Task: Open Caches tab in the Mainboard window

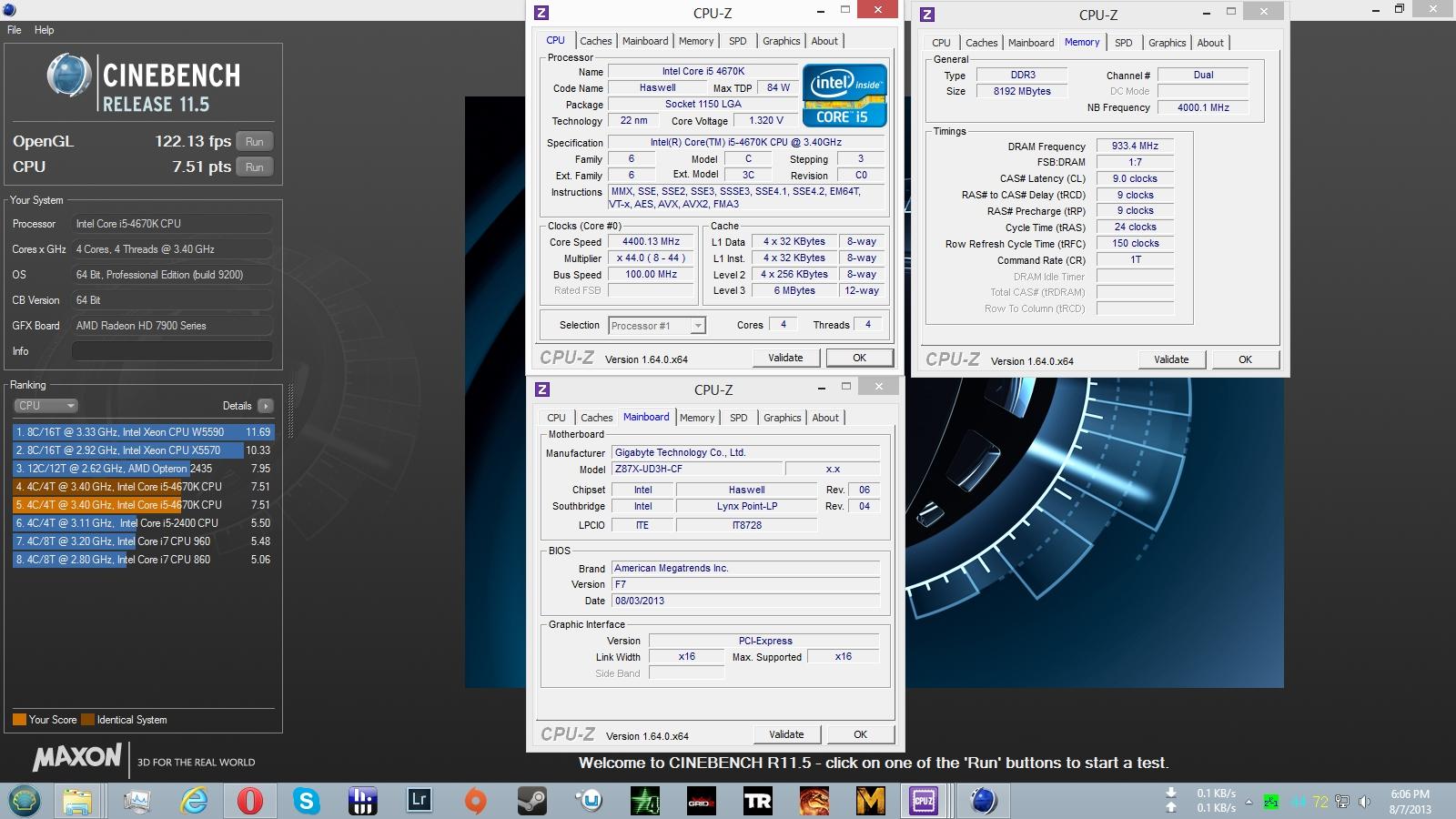Action: [597, 418]
